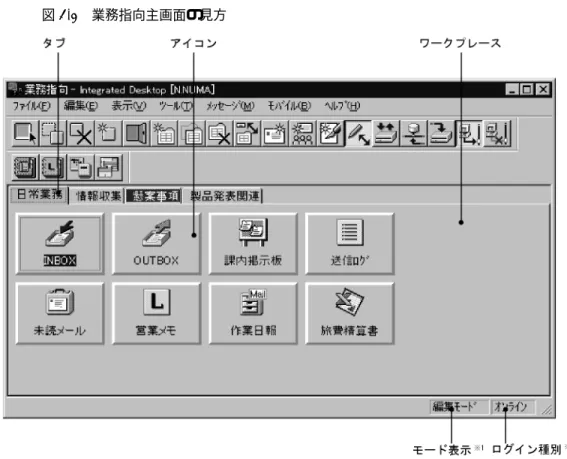This screenshot has width=567, height=459.
Task: Open the ヘルプ(H) menu
Action: coord(342,106)
